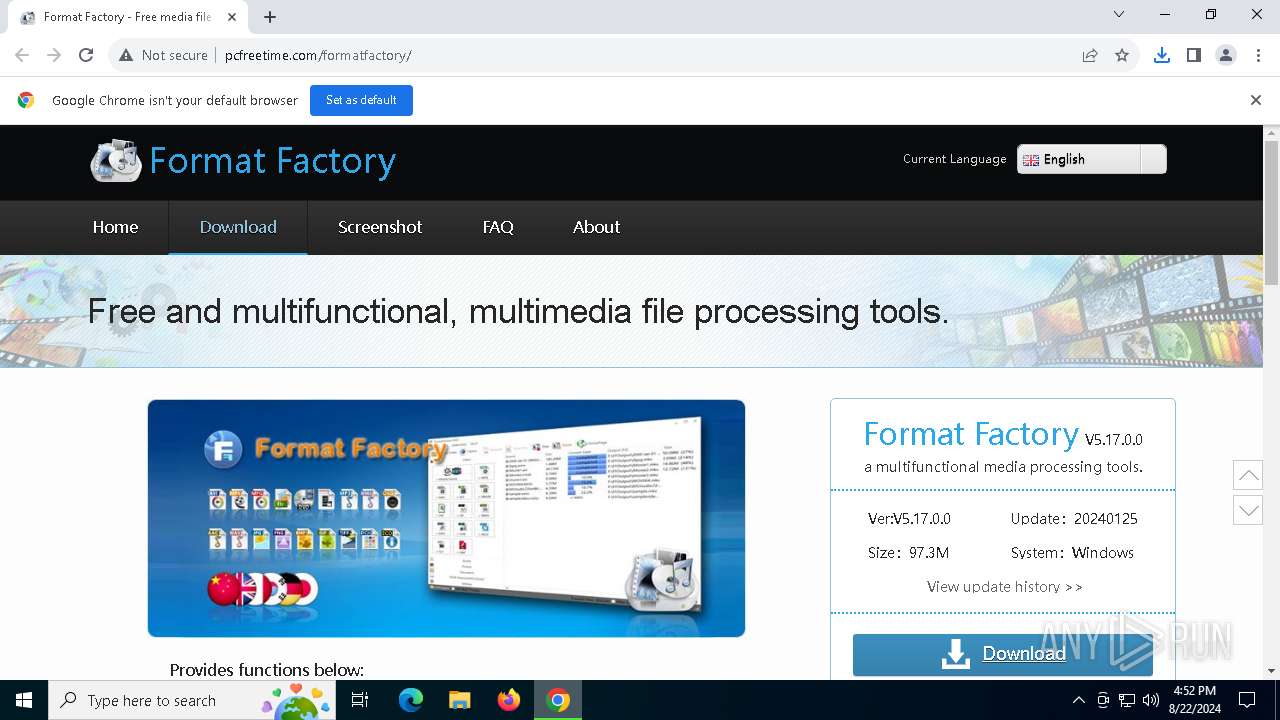Open the About nav tab
The height and width of the screenshot is (720, 1280).
click(x=596, y=227)
